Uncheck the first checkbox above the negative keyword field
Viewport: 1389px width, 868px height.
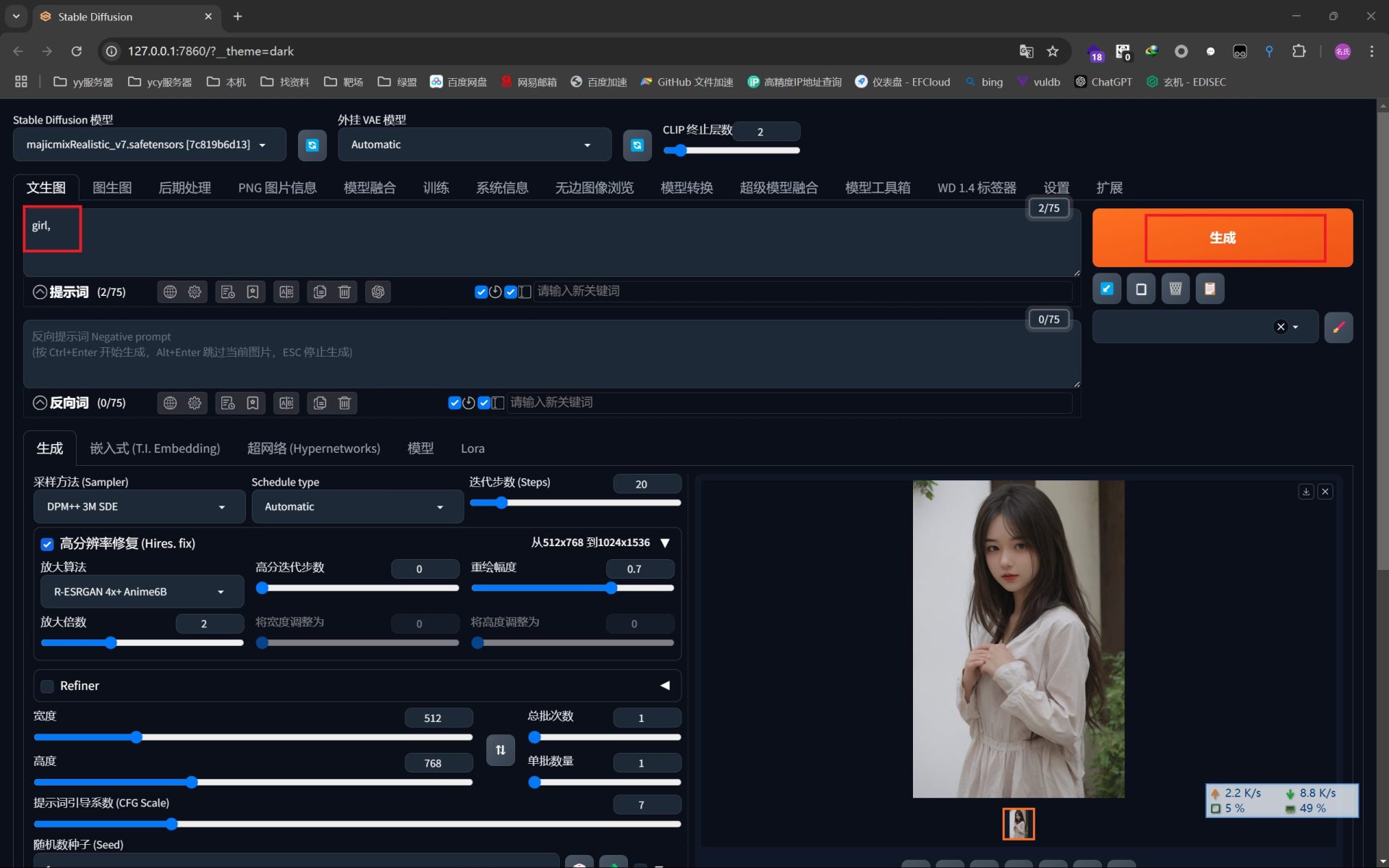click(454, 403)
